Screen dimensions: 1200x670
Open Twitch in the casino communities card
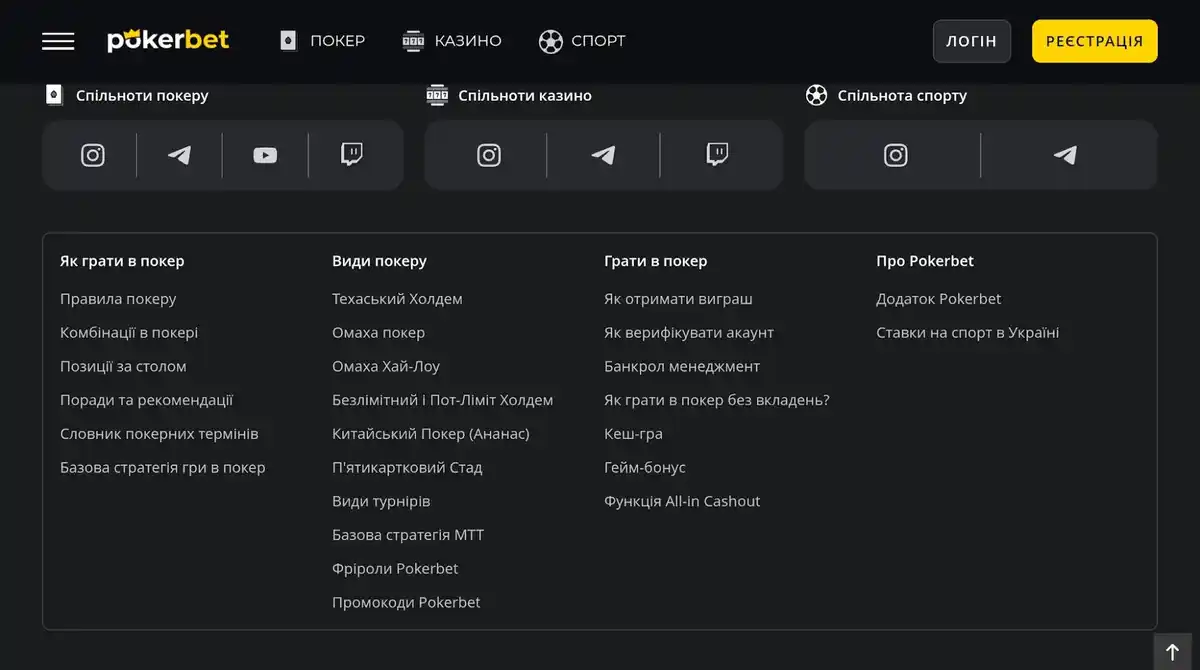(x=717, y=155)
